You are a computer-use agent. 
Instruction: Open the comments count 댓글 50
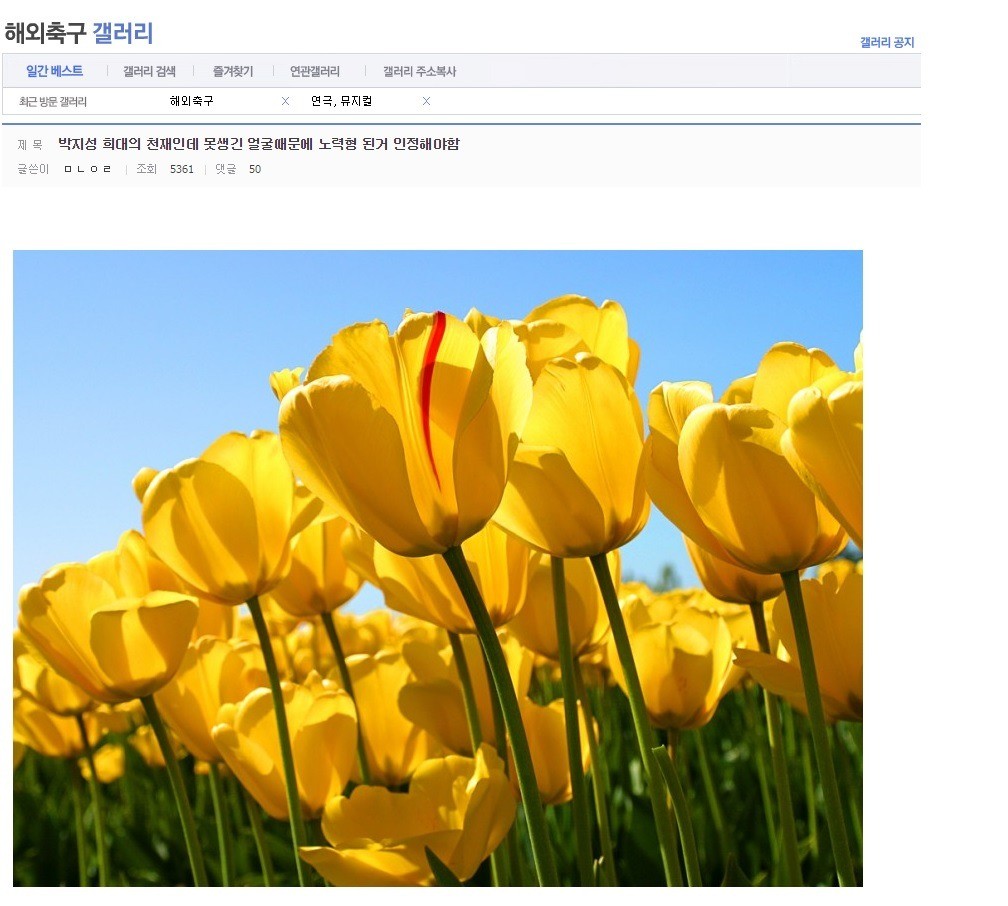pos(240,169)
